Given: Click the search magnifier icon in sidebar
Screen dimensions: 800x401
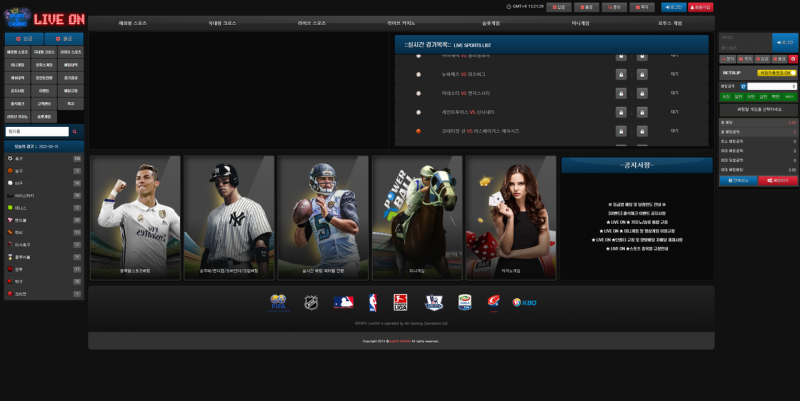Looking at the screenshot, I should 74,131.
